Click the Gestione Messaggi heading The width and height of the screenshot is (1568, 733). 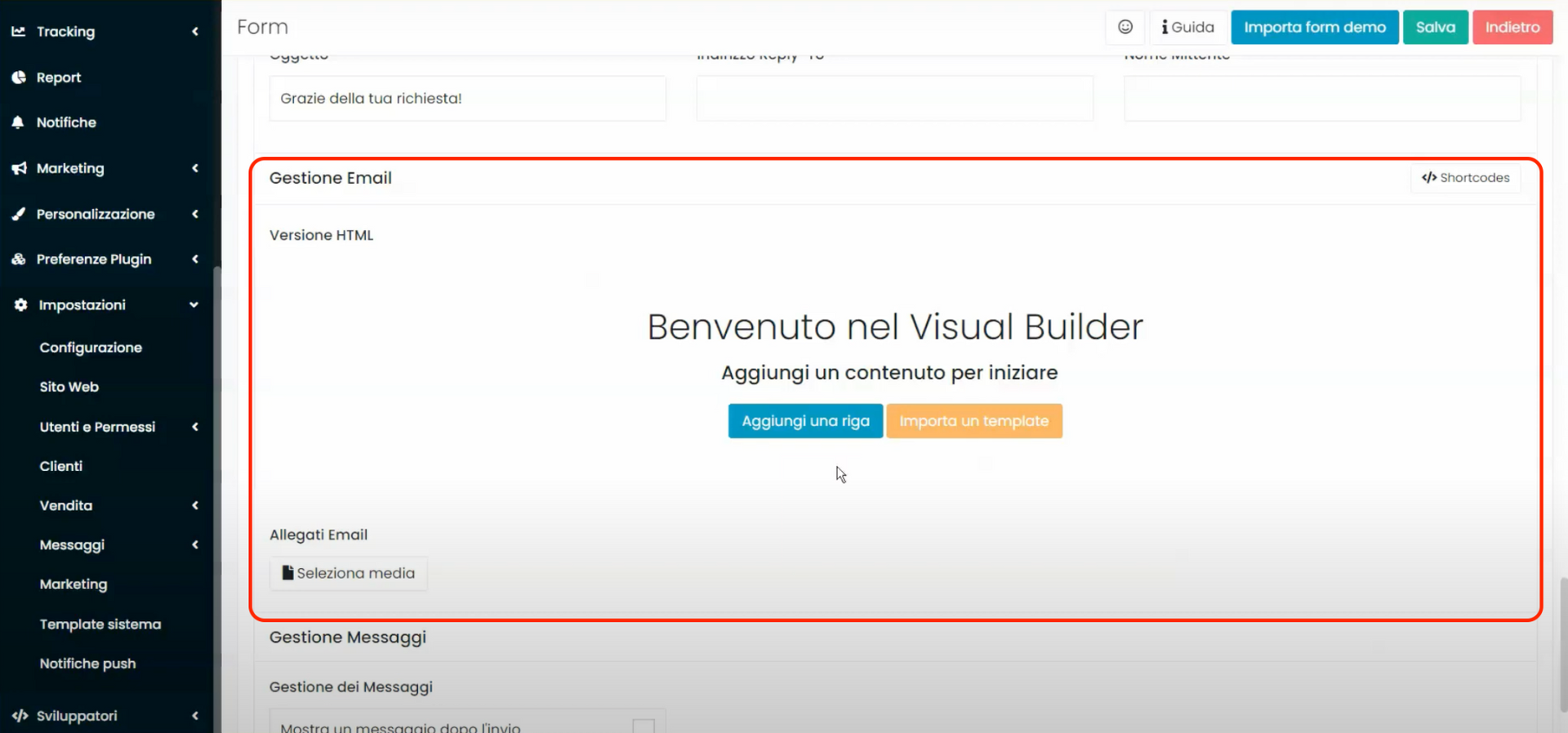348,637
